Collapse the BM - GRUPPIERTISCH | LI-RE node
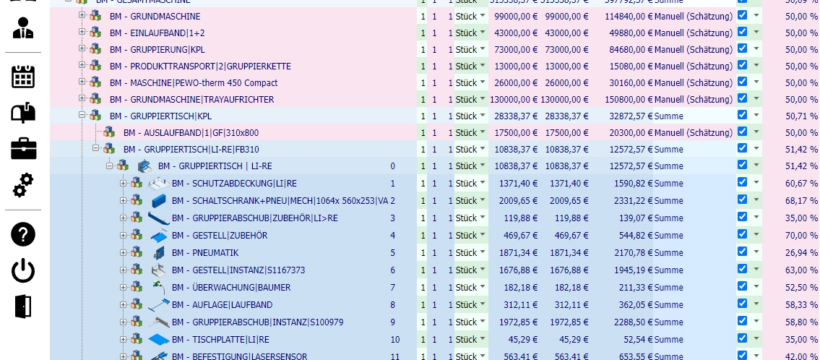The image size is (820, 360). click(109, 165)
